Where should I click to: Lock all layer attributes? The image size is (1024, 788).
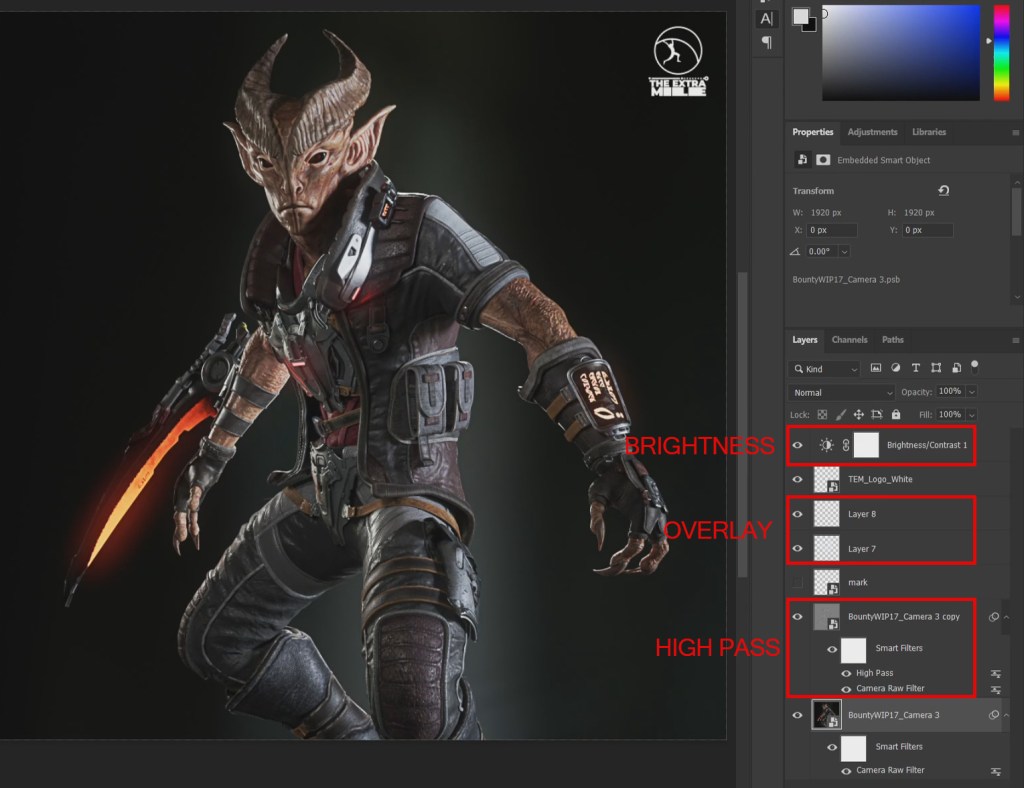[896, 415]
